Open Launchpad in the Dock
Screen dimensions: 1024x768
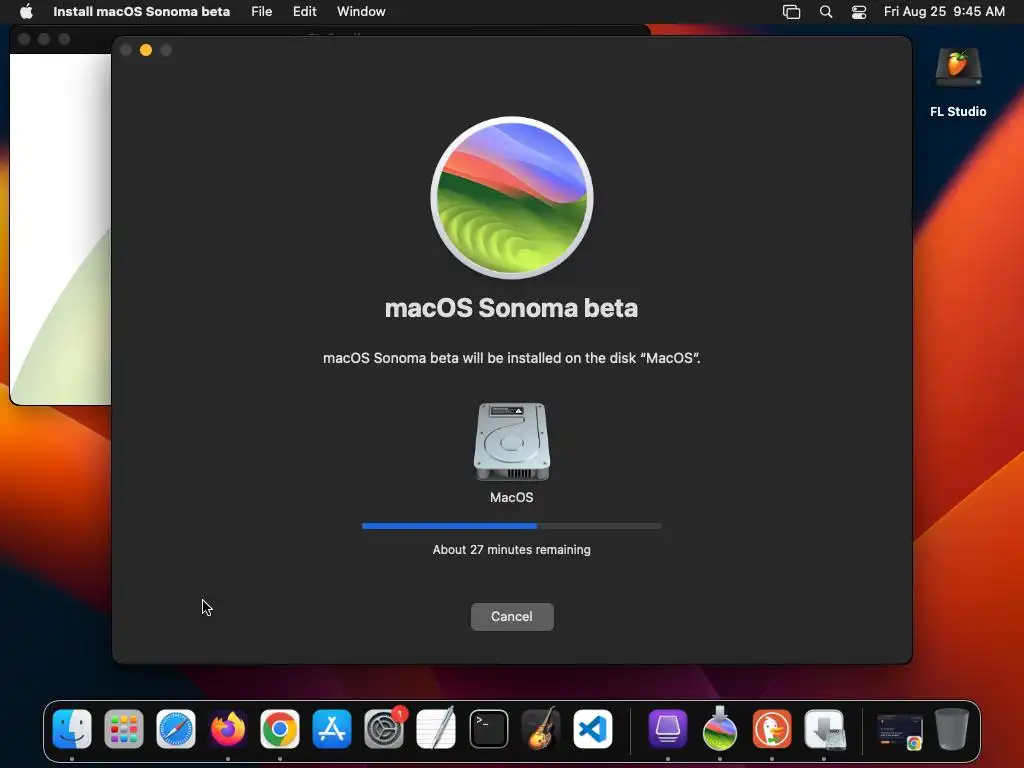pos(123,728)
